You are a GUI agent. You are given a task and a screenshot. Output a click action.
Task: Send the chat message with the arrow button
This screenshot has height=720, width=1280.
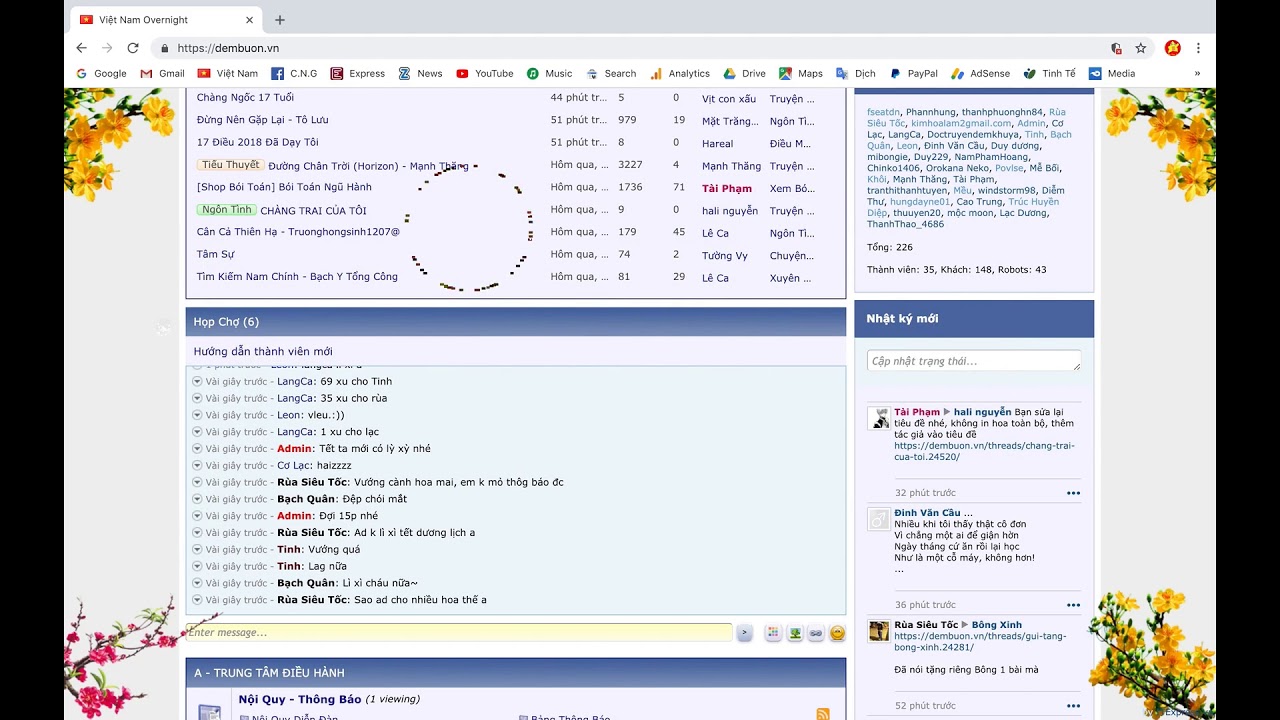tap(744, 633)
